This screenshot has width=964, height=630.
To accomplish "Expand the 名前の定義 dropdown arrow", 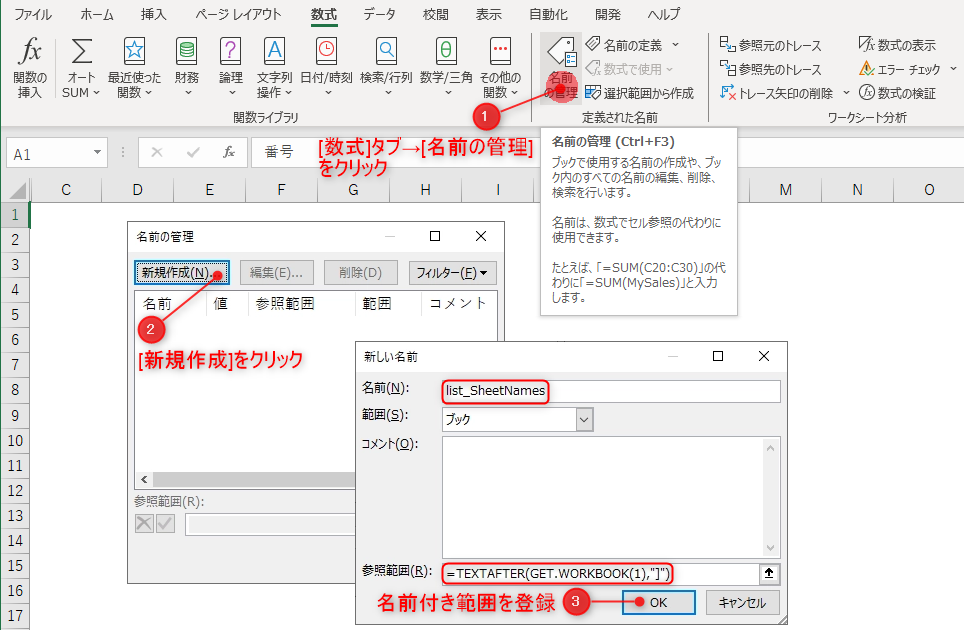I will [675, 45].
